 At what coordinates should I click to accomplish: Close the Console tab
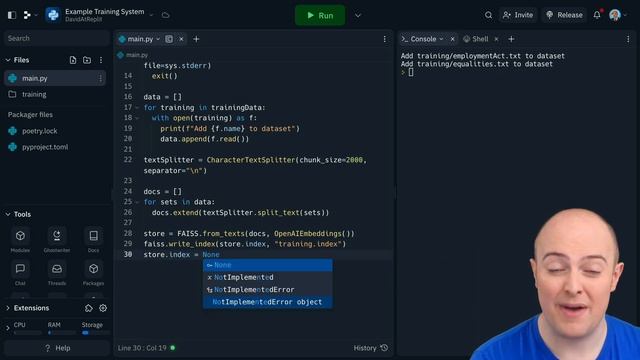[452, 39]
